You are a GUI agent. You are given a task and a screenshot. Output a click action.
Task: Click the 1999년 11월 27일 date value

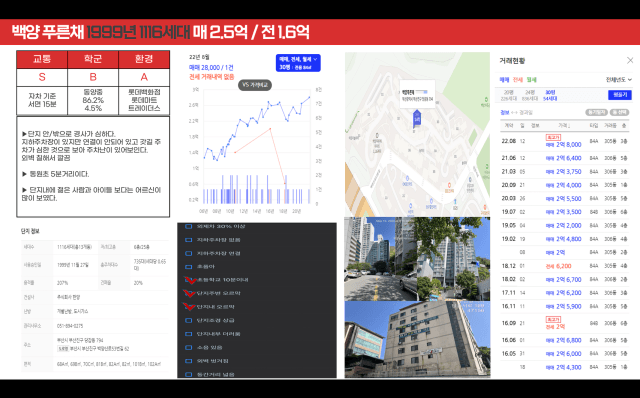coord(73,265)
